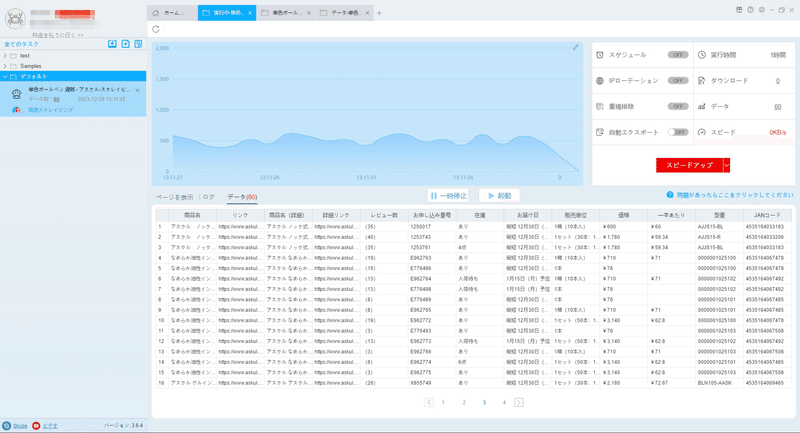
Task: Click the red スピードアップ button
Action: pyautogui.click(x=689, y=165)
